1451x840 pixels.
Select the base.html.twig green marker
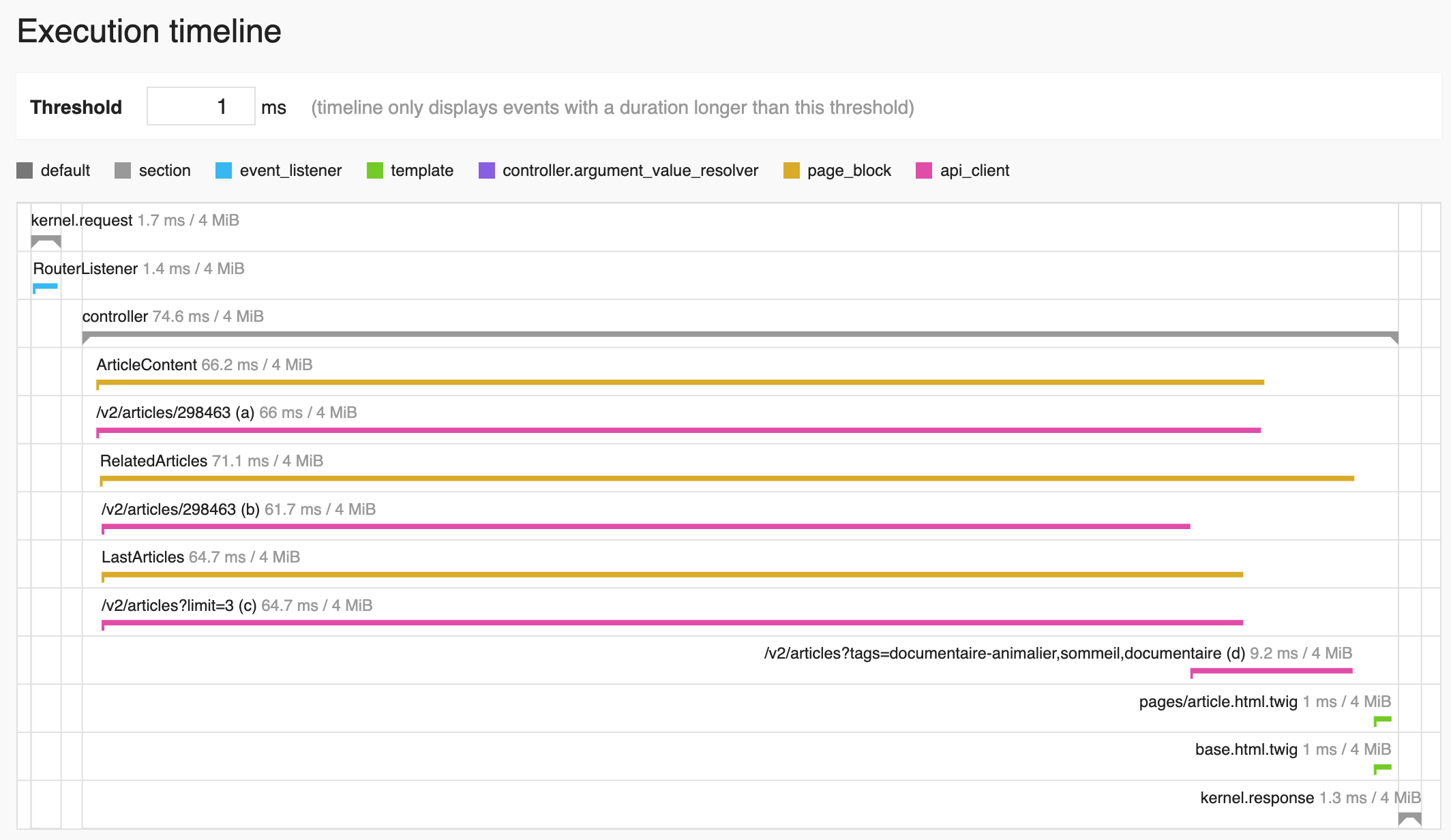1382,768
